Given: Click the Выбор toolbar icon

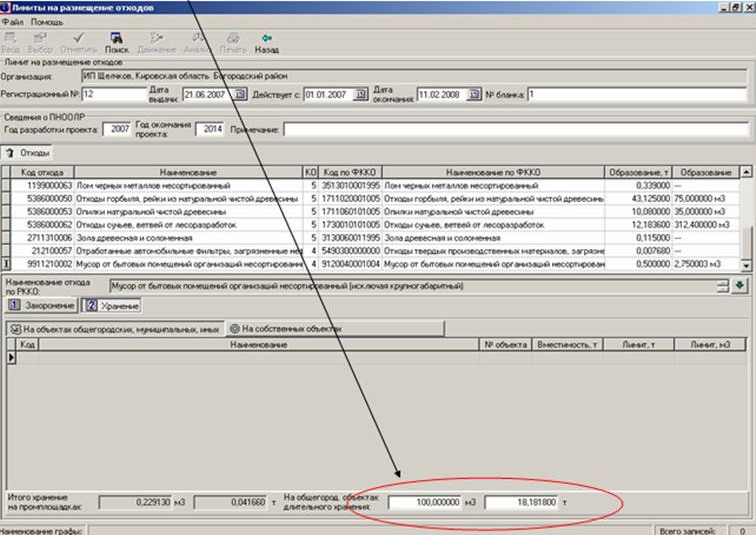Looking at the screenshot, I should pos(40,41).
